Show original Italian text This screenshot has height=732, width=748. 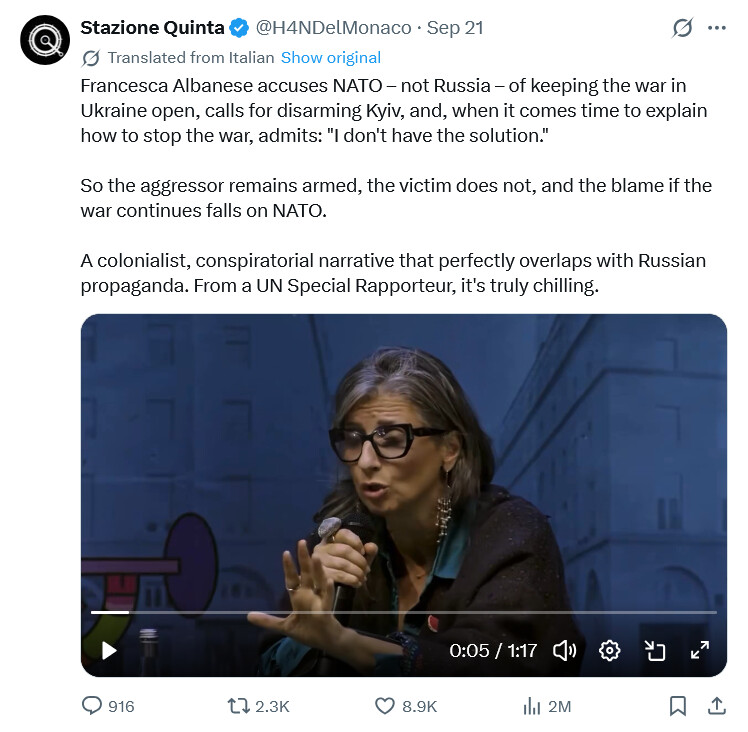[331, 58]
